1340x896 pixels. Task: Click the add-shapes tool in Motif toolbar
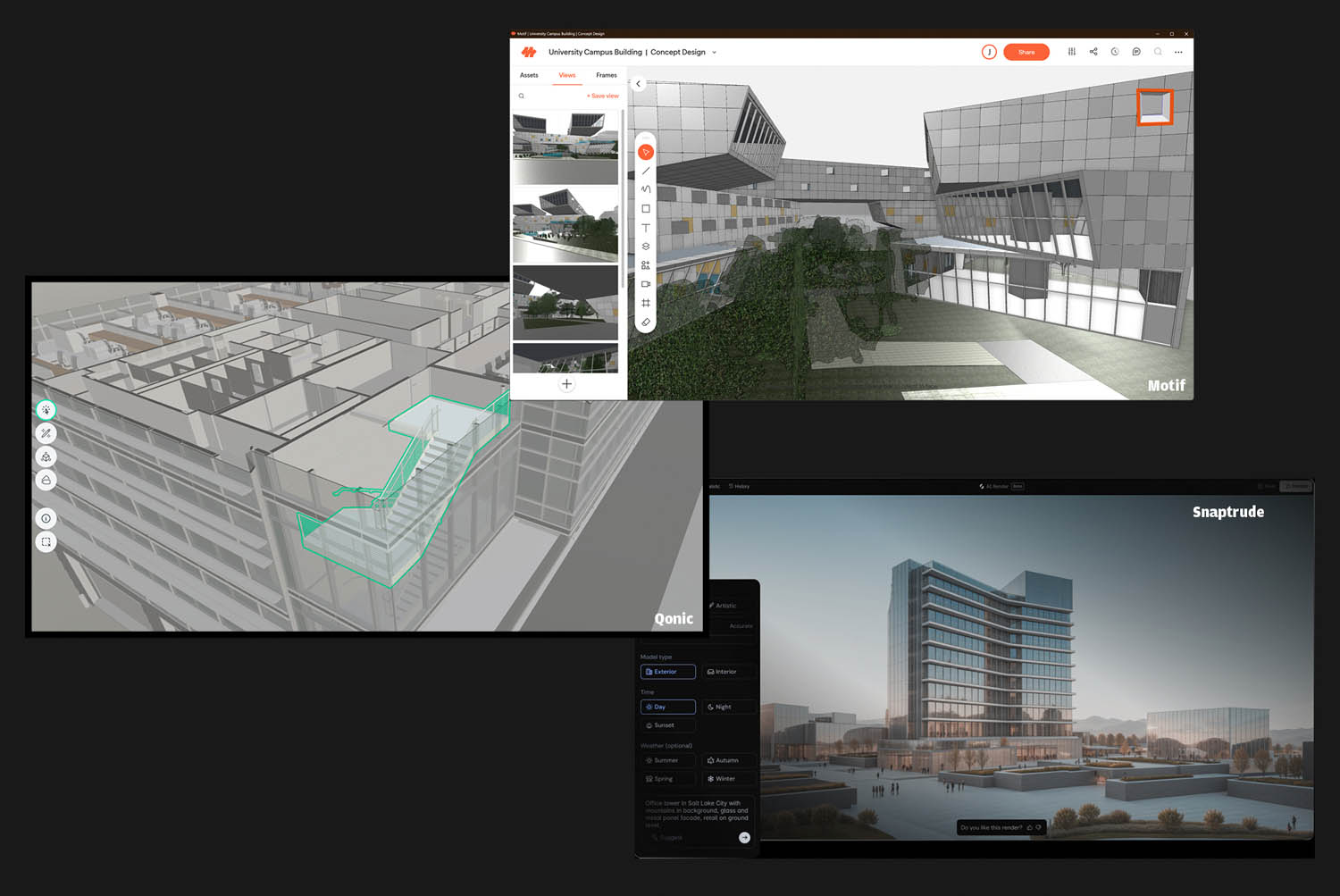click(646, 265)
